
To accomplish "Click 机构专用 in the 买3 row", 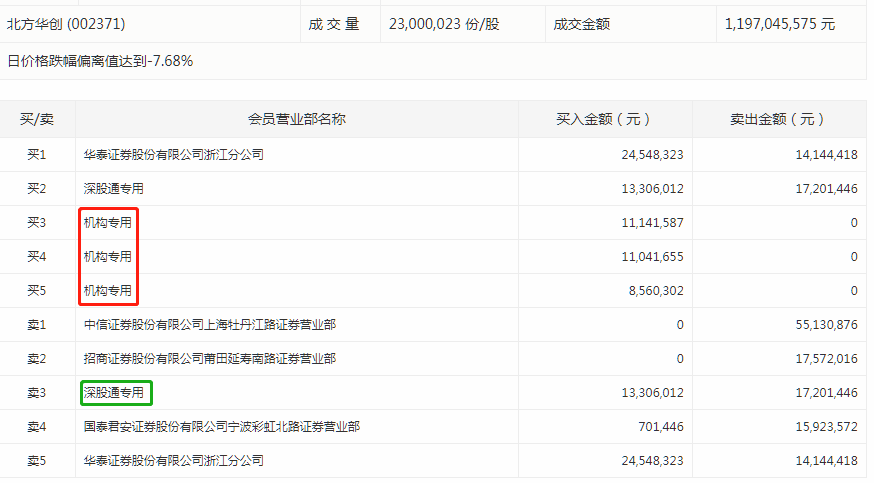I will click(x=108, y=223).
